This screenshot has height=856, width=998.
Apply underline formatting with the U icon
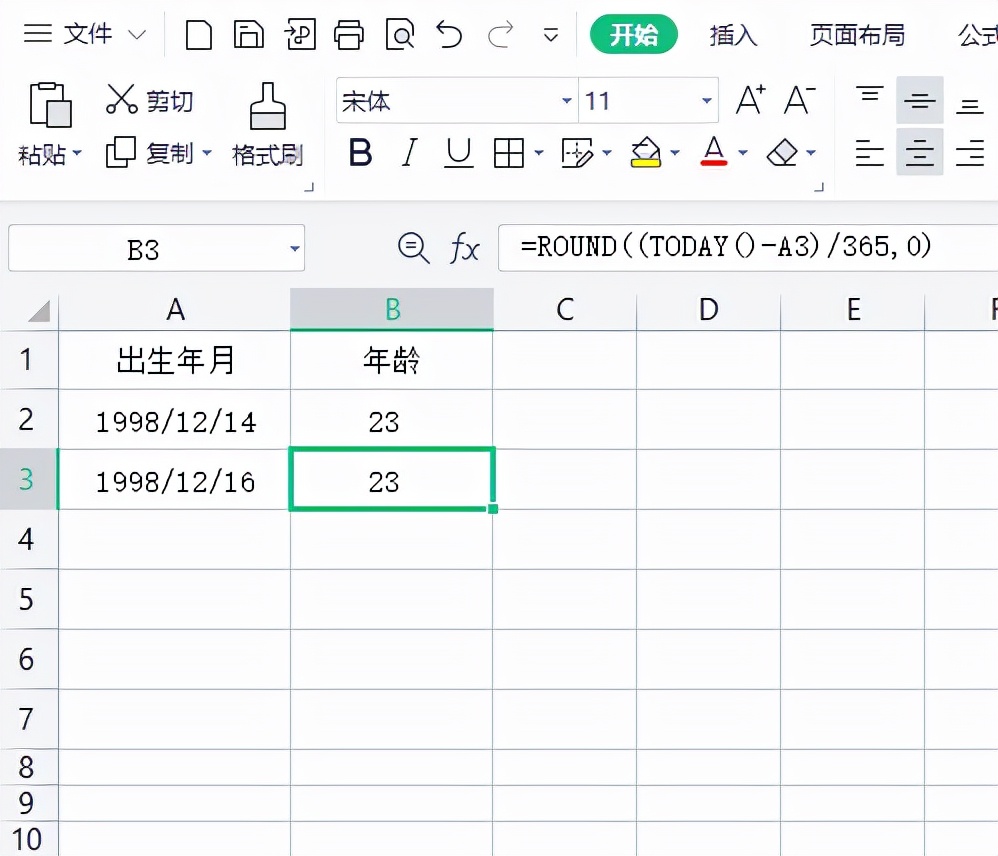pyautogui.click(x=458, y=152)
